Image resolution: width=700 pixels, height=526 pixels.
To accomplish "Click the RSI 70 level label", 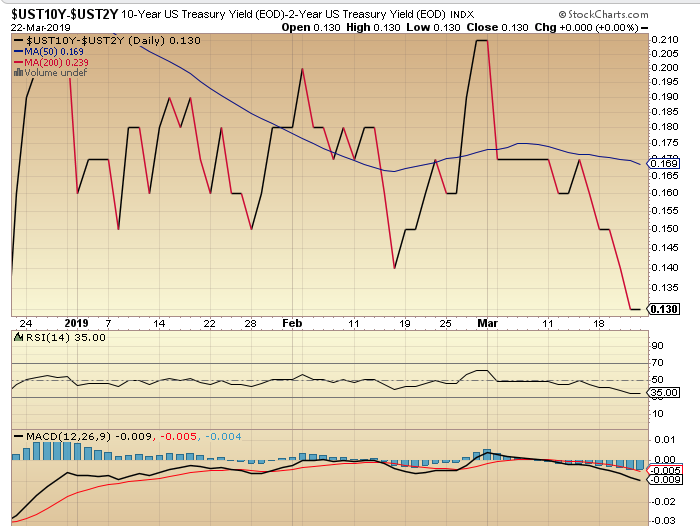I will point(657,363).
